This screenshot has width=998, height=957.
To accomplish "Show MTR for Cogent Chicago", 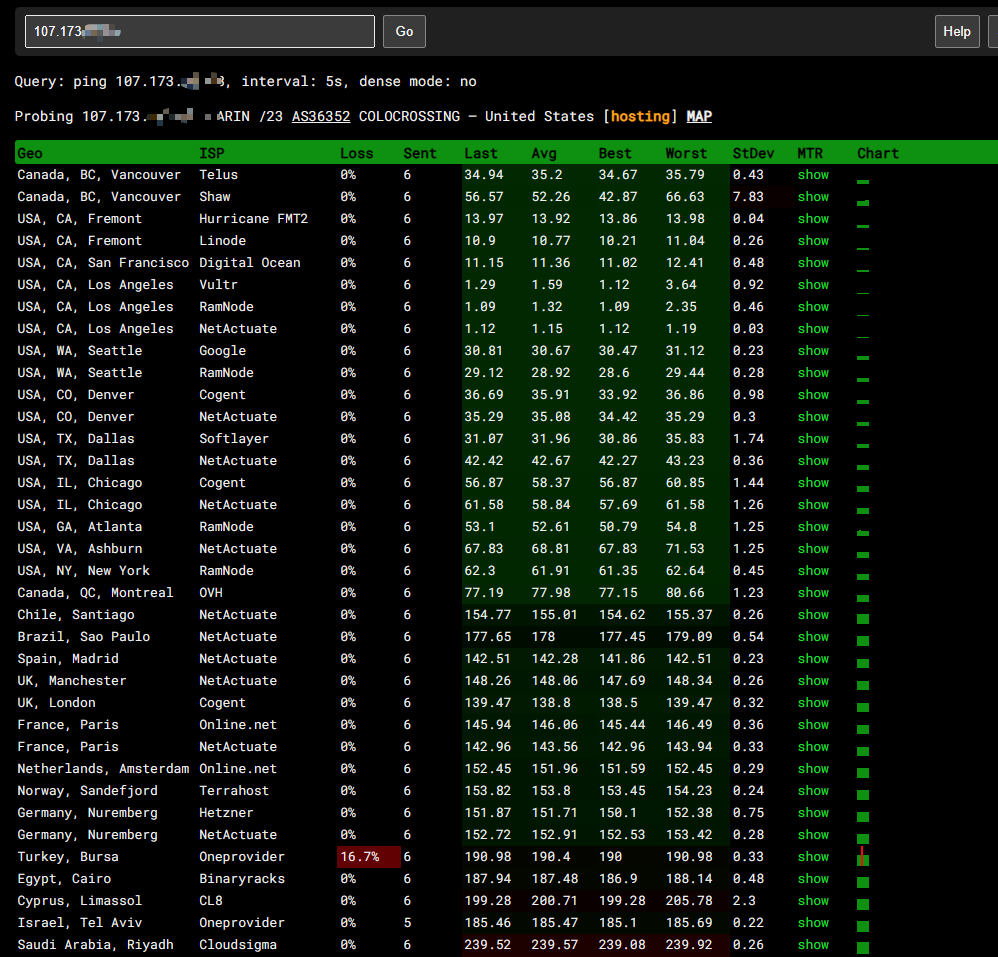I will [813, 483].
